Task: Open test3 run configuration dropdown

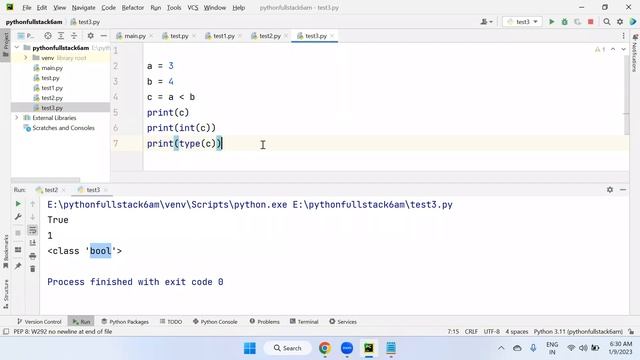Action: [x=522, y=22]
